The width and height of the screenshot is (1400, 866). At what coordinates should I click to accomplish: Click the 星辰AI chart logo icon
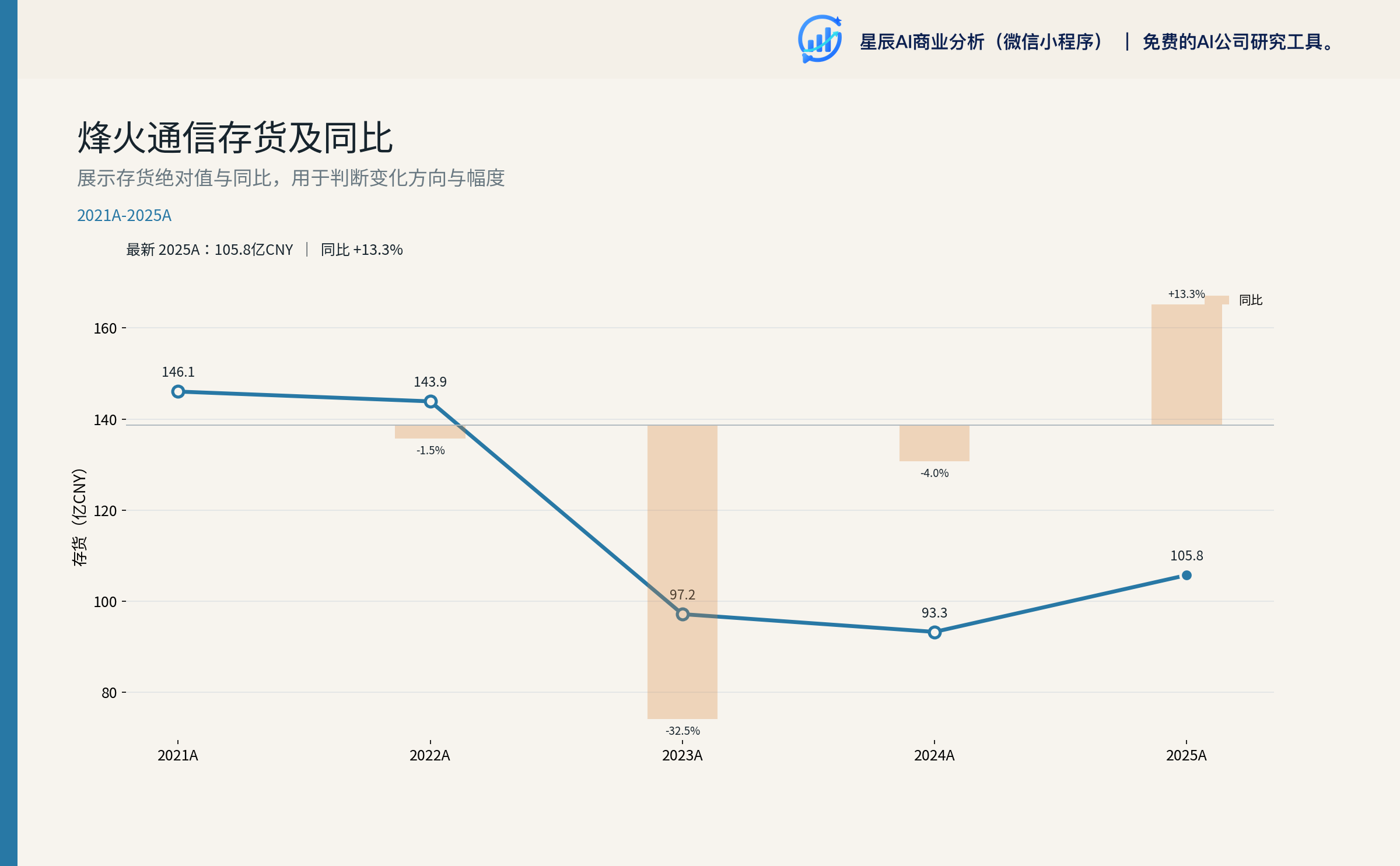820,39
